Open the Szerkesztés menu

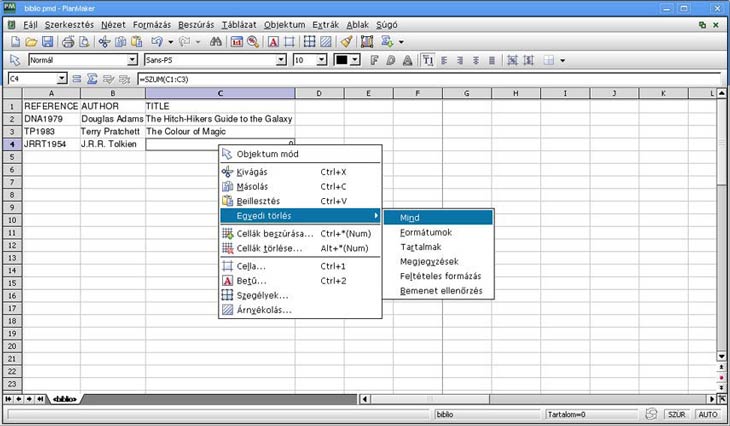coord(69,25)
